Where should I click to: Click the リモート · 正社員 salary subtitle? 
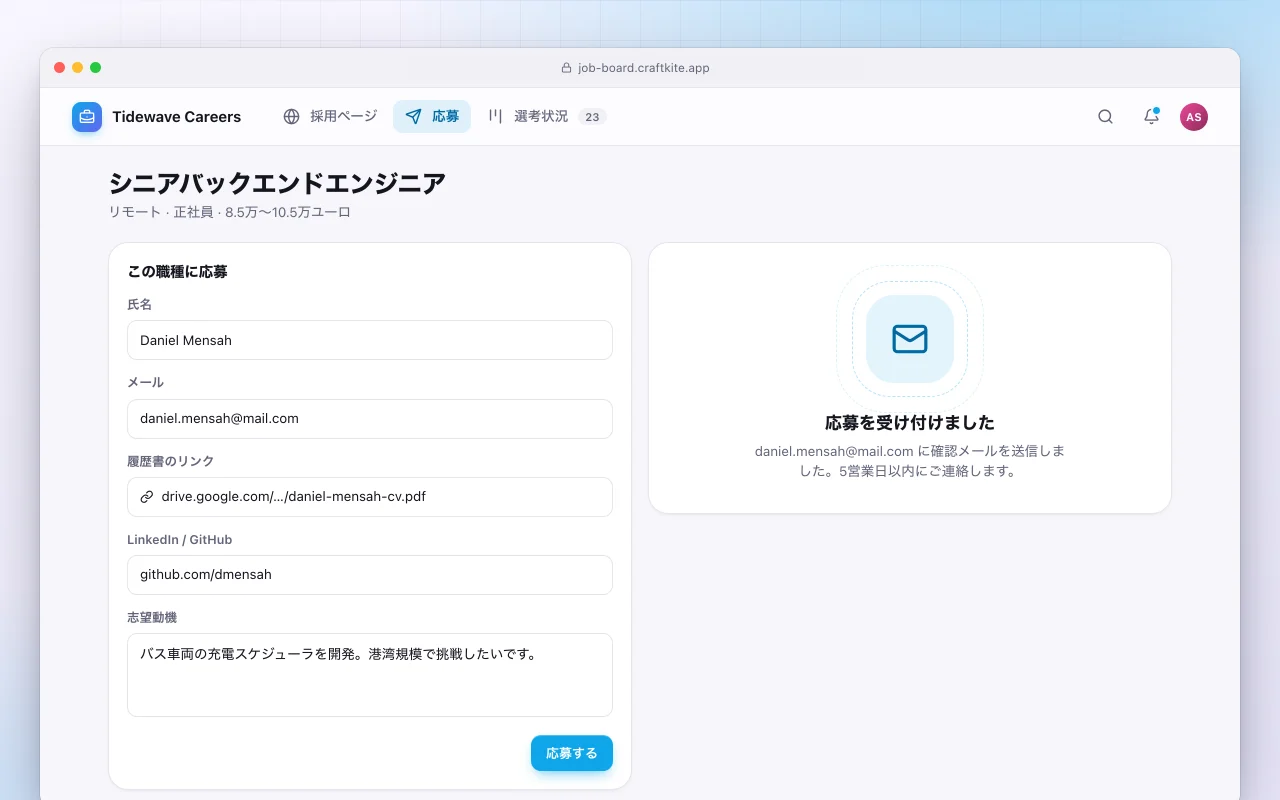coord(230,212)
